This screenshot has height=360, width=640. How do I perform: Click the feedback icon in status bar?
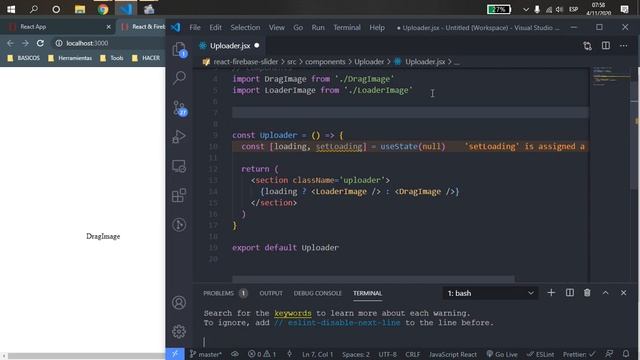point(609,354)
